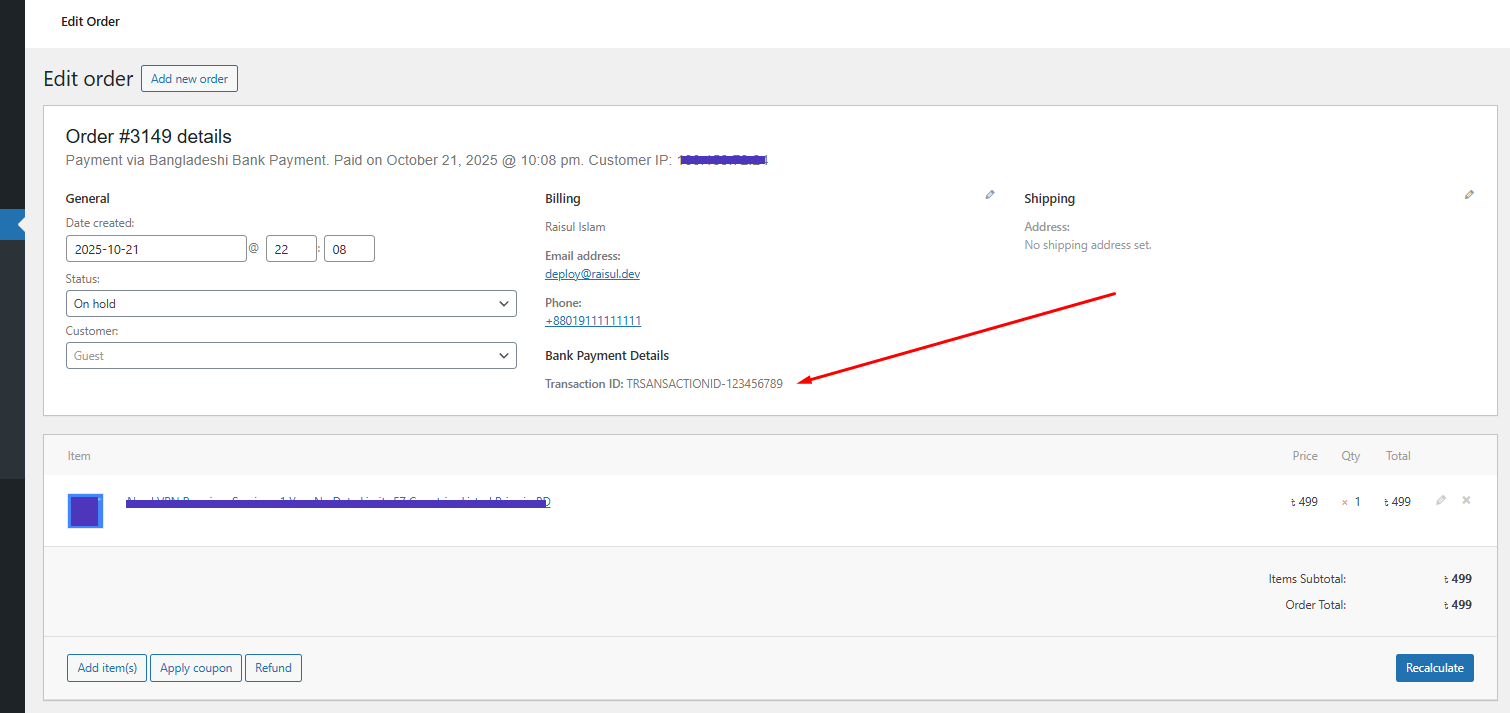This screenshot has width=1510, height=713.
Task: Expand the Status selector chevron
Action: [504, 303]
